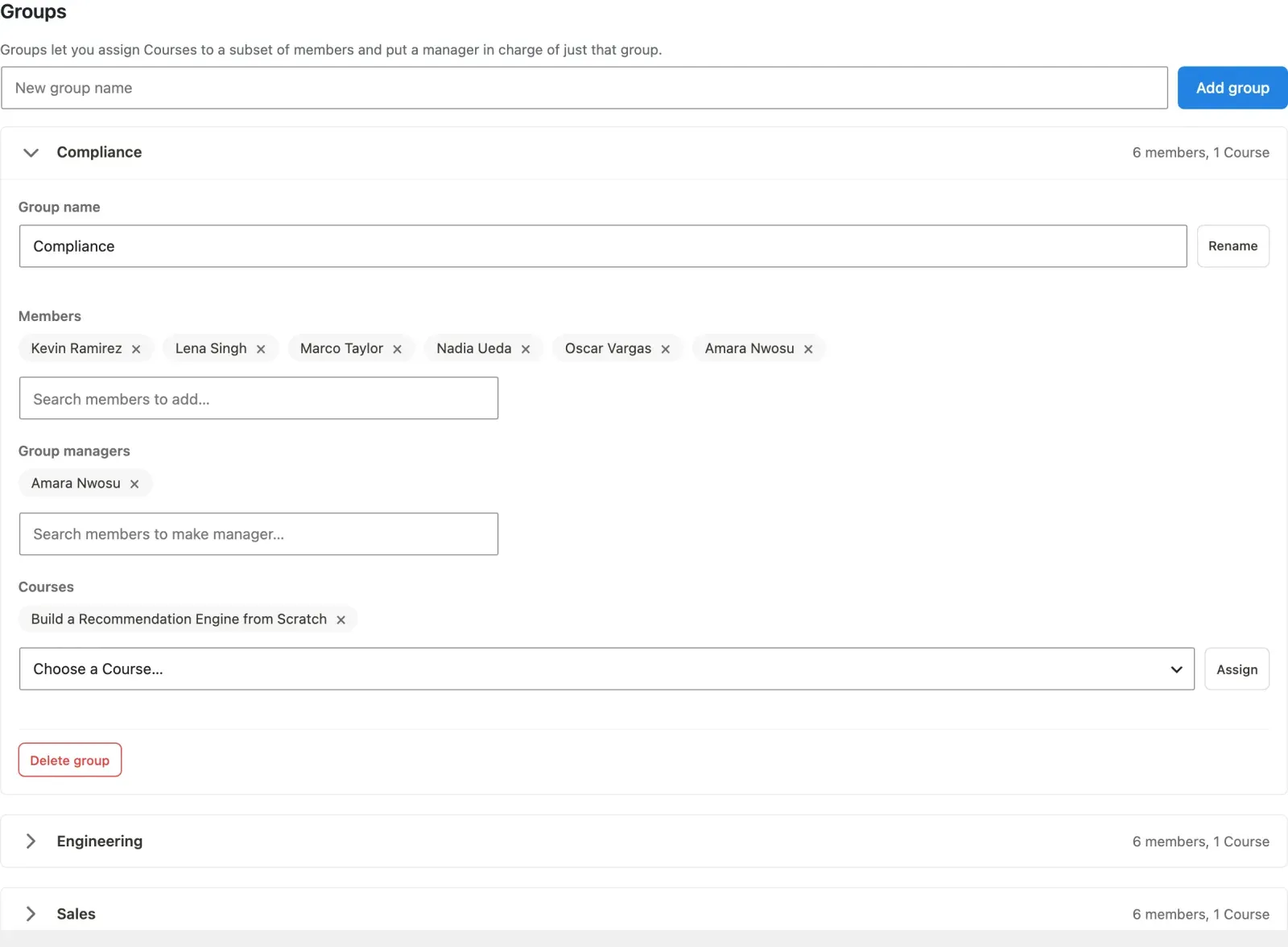Focus the Search members to make manager field
Screen dimensions: 1288x947
[x=258, y=533]
